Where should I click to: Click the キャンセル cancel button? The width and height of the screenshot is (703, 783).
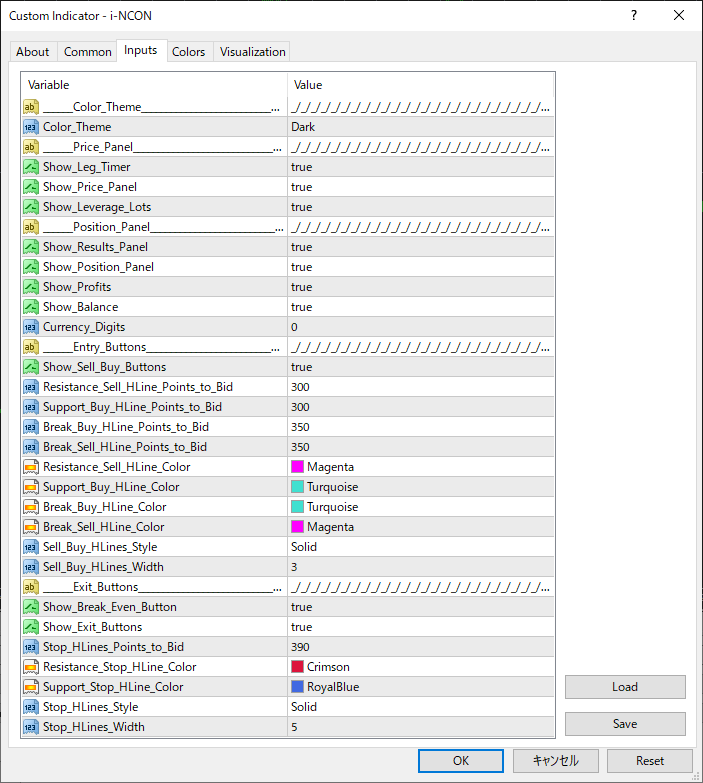pyautogui.click(x=556, y=761)
